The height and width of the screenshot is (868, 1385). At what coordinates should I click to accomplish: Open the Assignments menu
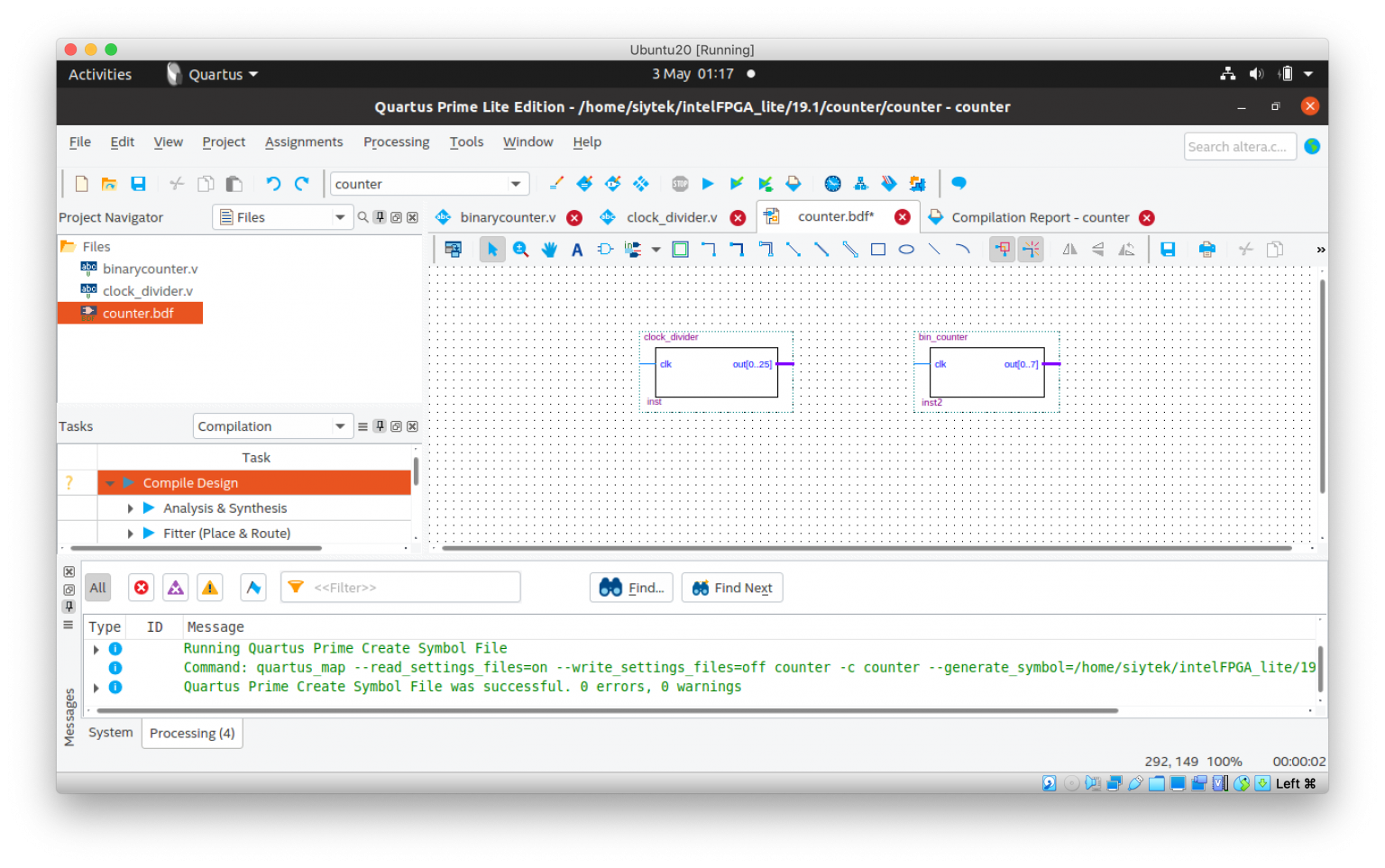click(x=304, y=142)
